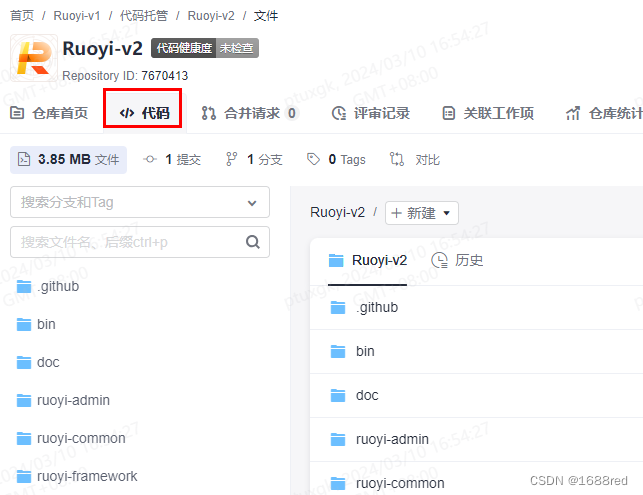Image resolution: width=643 pixels, height=495 pixels.
Task: View the 1 提交 commits
Action: [x=172, y=160]
